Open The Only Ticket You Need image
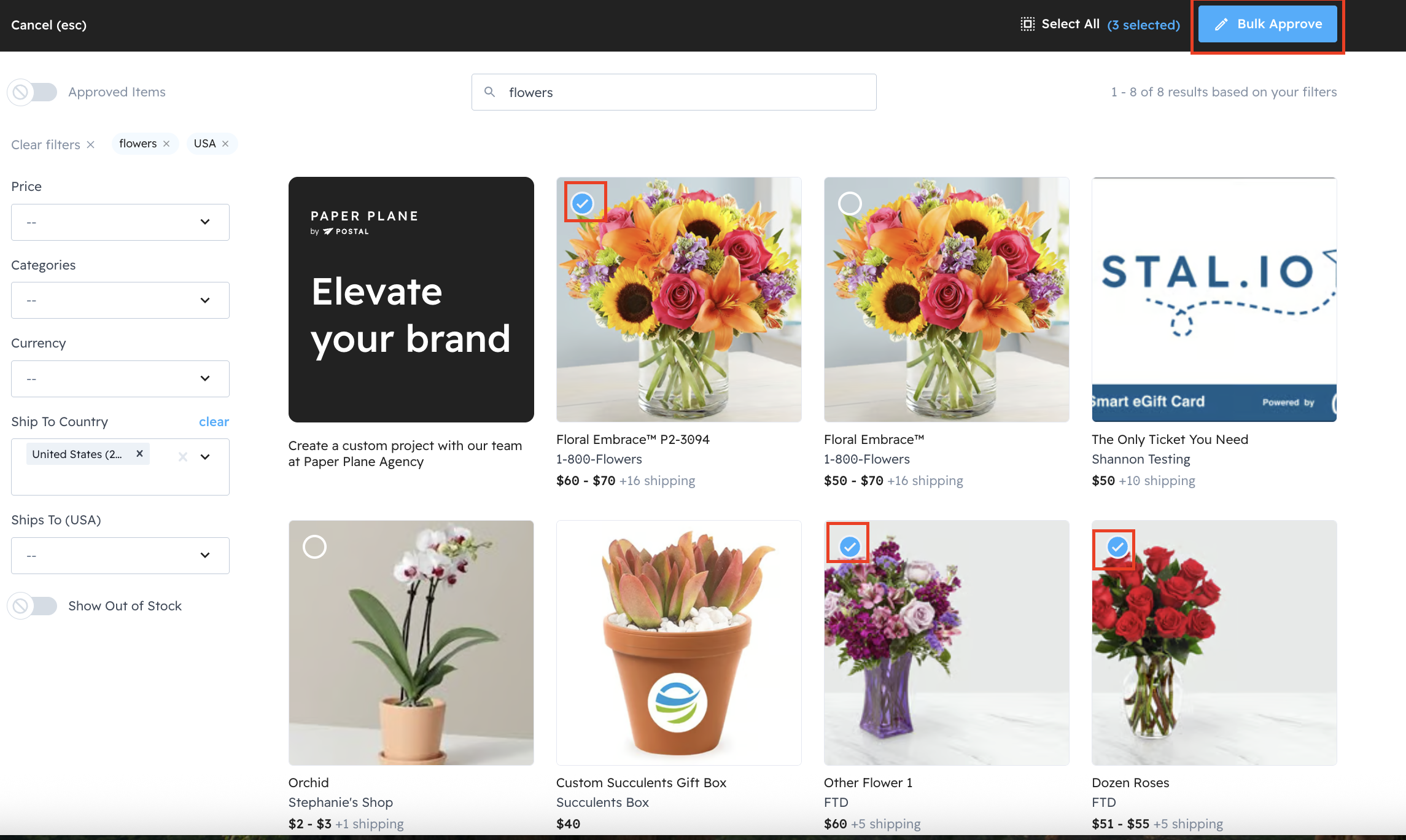The image size is (1406, 840). 1214,300
